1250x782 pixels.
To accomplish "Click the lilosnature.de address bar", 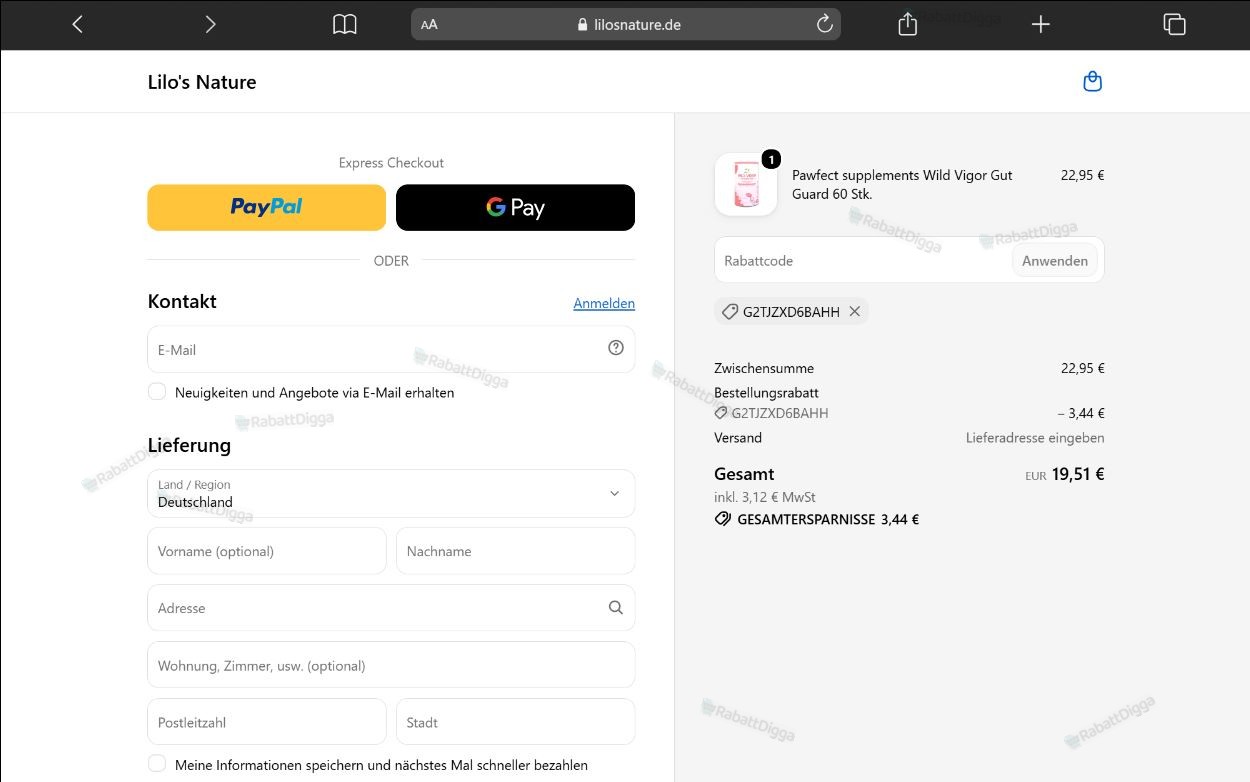I will point(626,24).
